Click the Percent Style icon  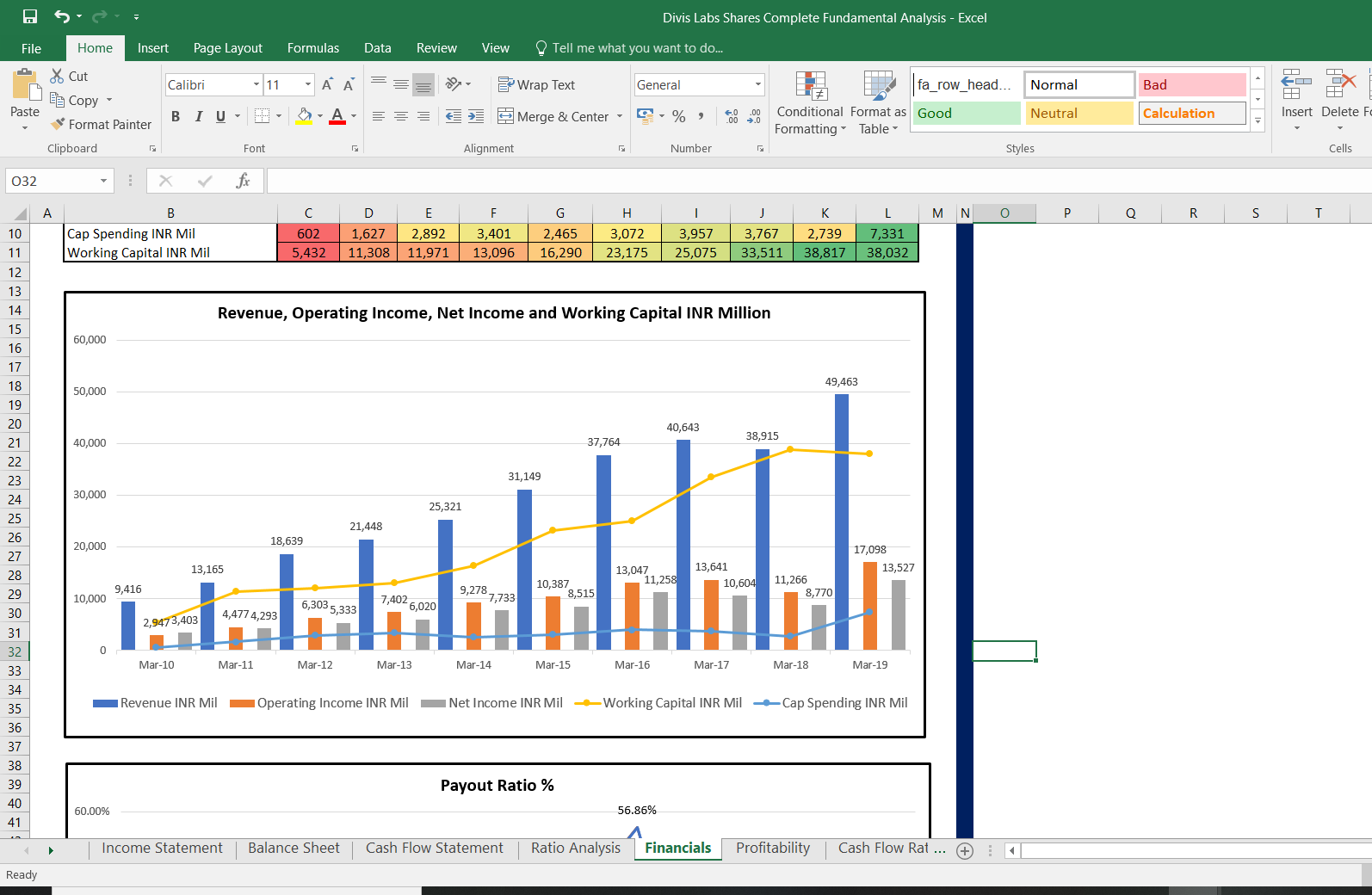(x=679, y=116)
